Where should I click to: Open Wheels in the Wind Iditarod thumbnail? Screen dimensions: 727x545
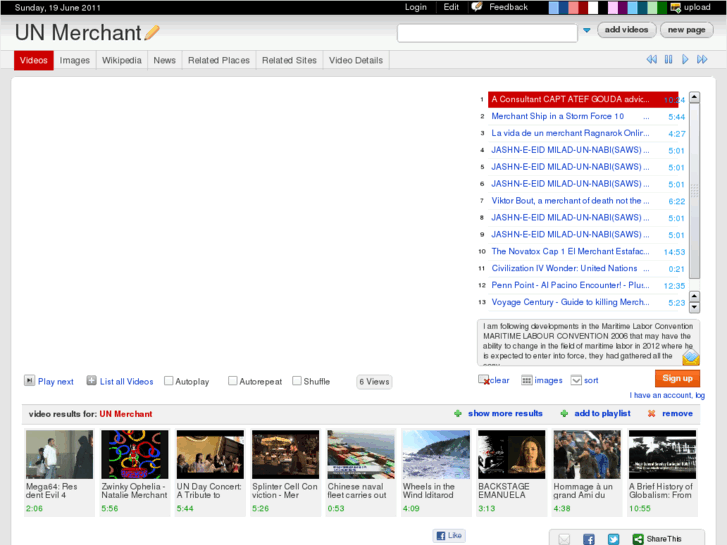[x=436, y=454]
